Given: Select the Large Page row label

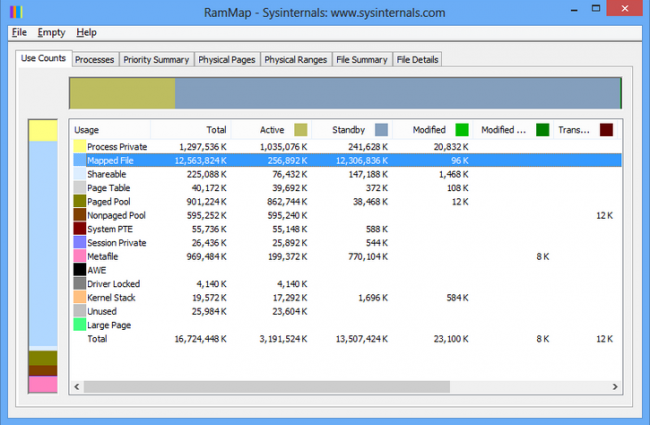Looking at the screenshot, I should pyautogui.click(x=109, y=325).
